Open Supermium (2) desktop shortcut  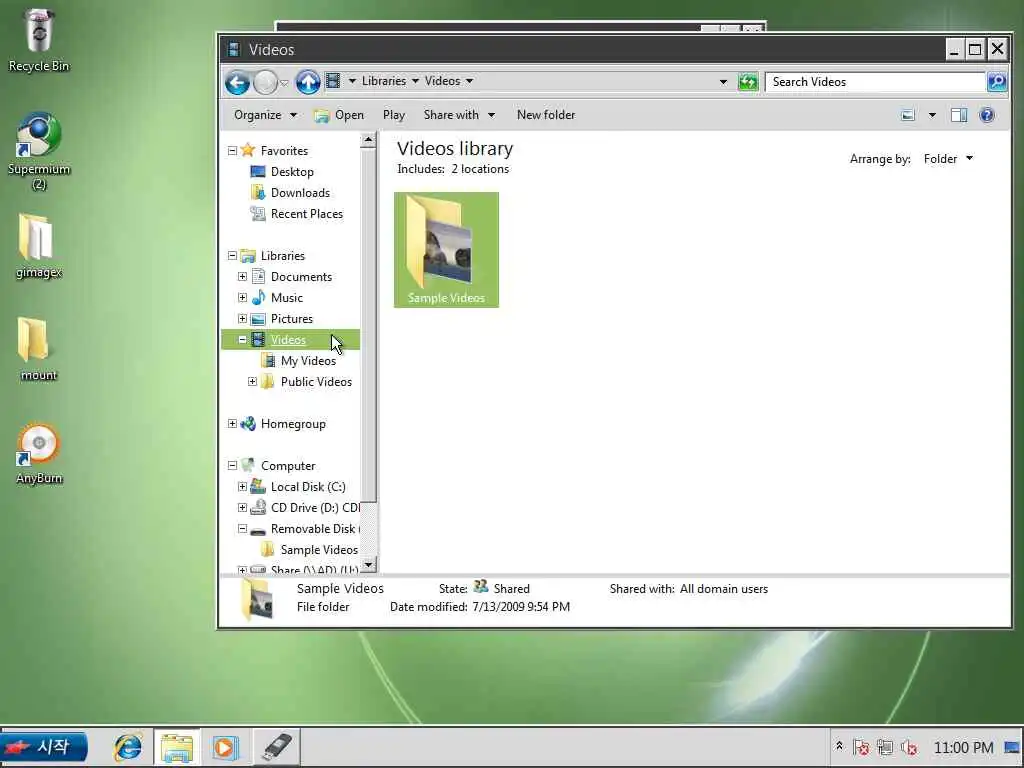coord(39,150)
